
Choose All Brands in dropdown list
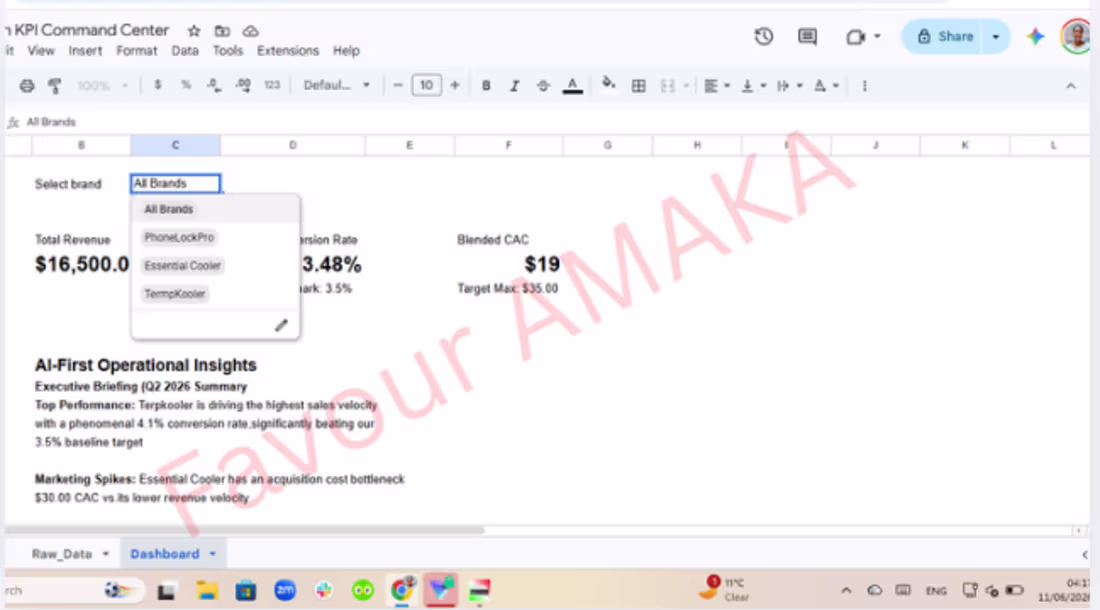point(168,209)
